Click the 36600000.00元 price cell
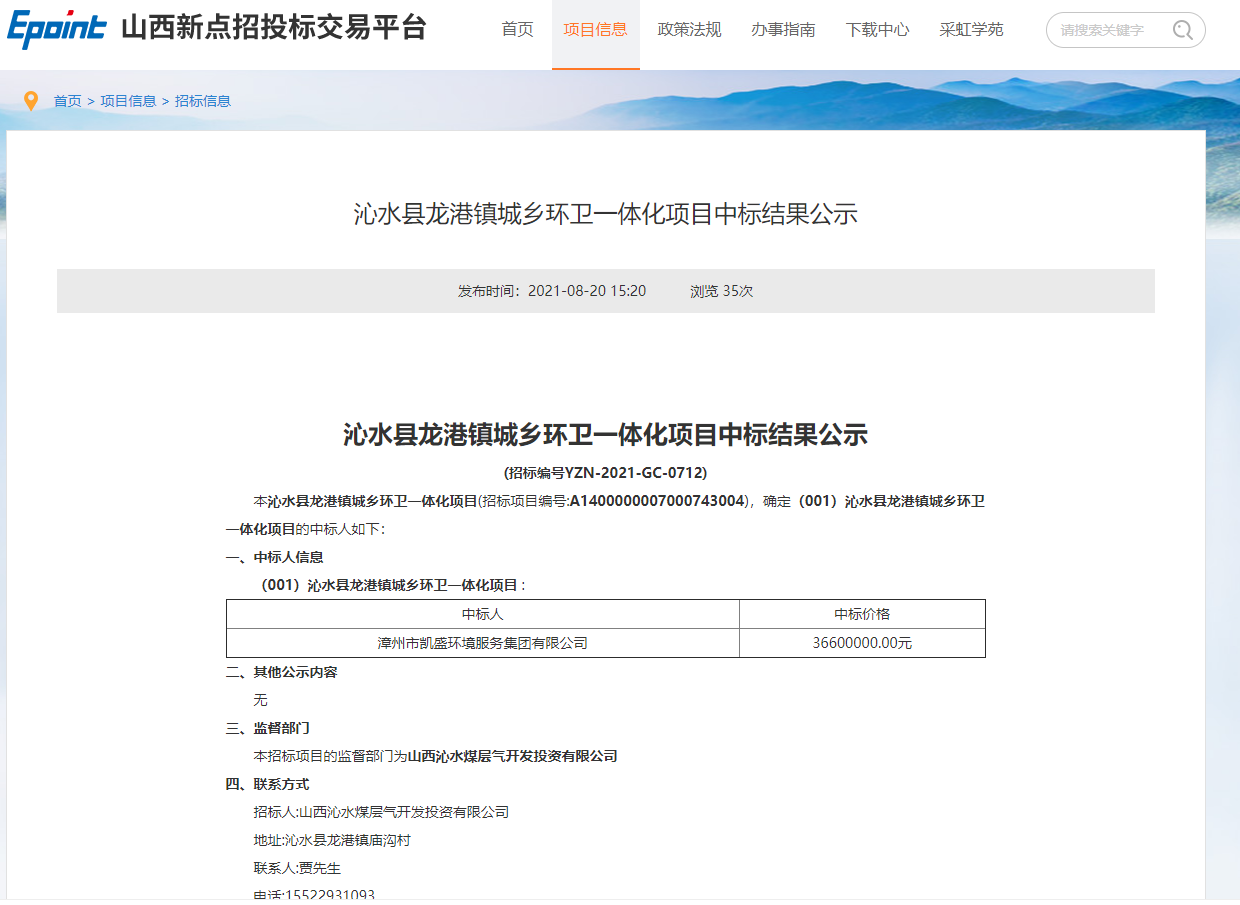 pyautogui.click(x=863, y=643)
